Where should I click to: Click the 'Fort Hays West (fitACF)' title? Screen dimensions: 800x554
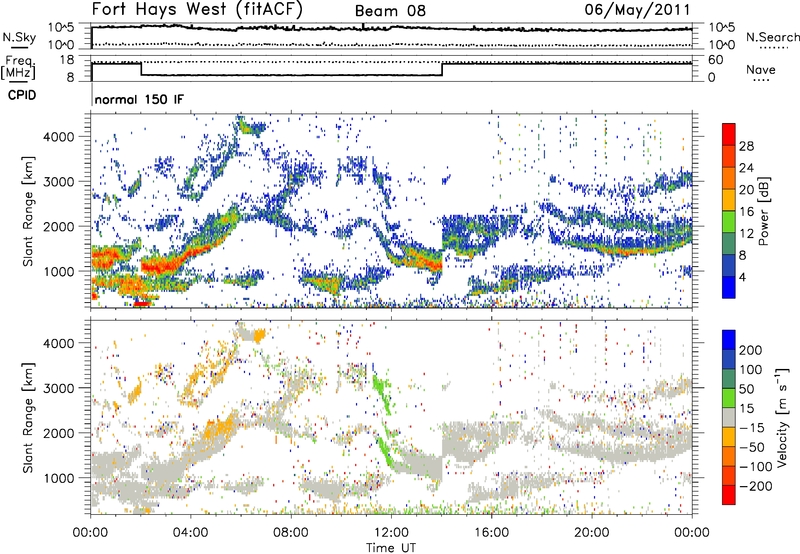pyautogui.click(x=197, y=9)
